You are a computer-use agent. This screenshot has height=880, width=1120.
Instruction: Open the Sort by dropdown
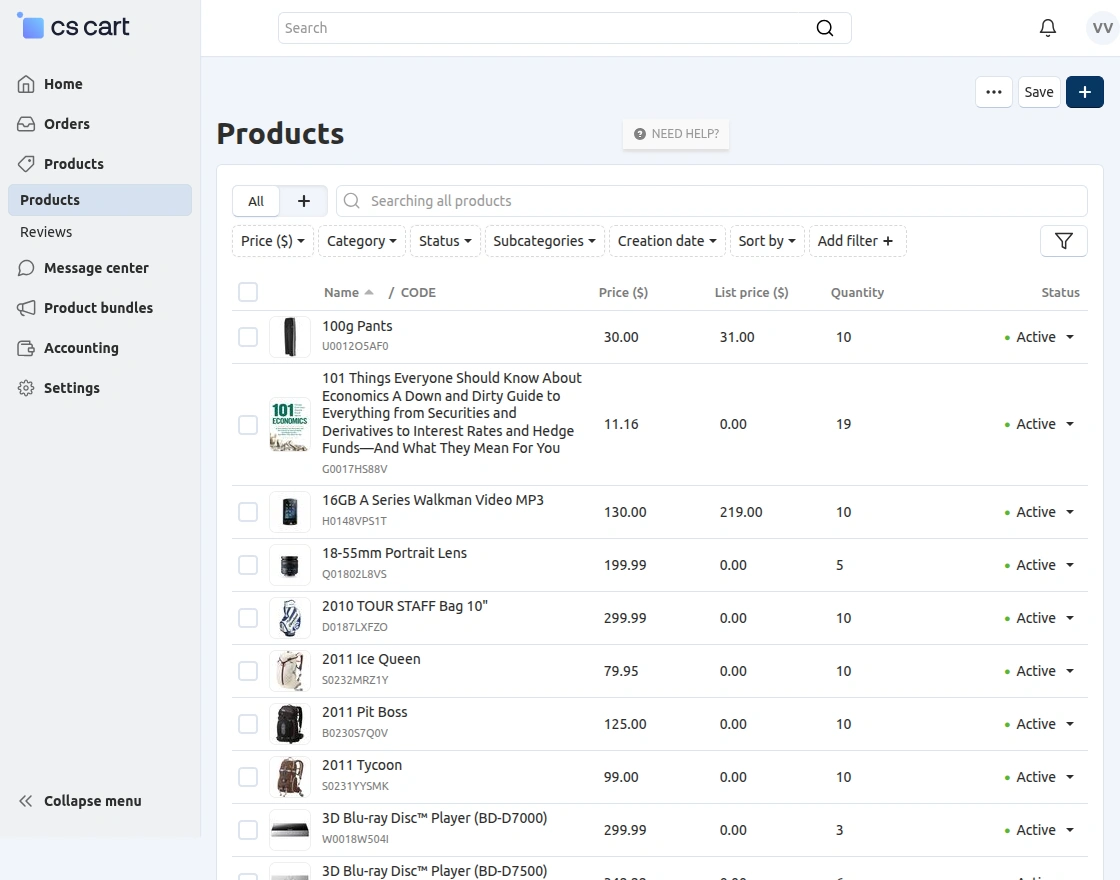[x=767, y=241]
